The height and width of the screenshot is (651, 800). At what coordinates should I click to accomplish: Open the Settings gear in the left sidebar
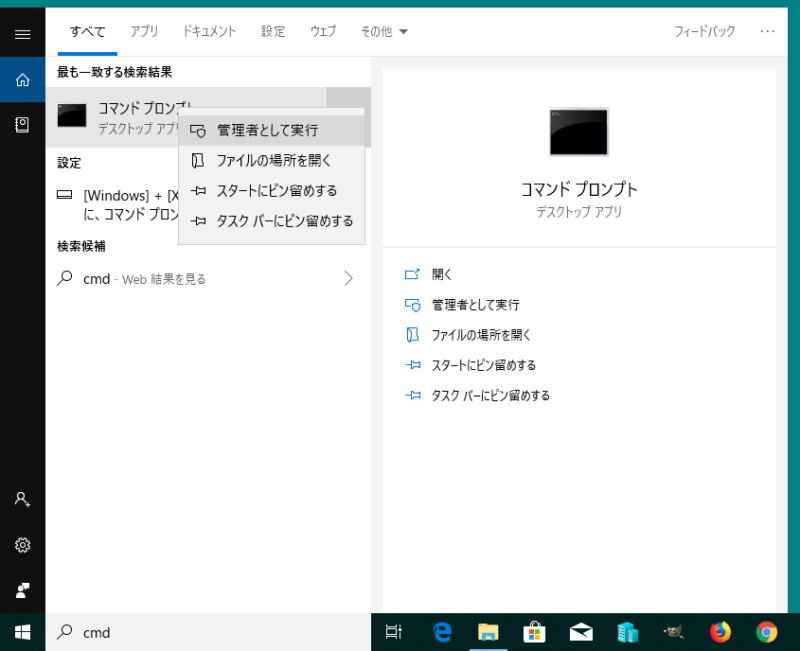[22, 545]
